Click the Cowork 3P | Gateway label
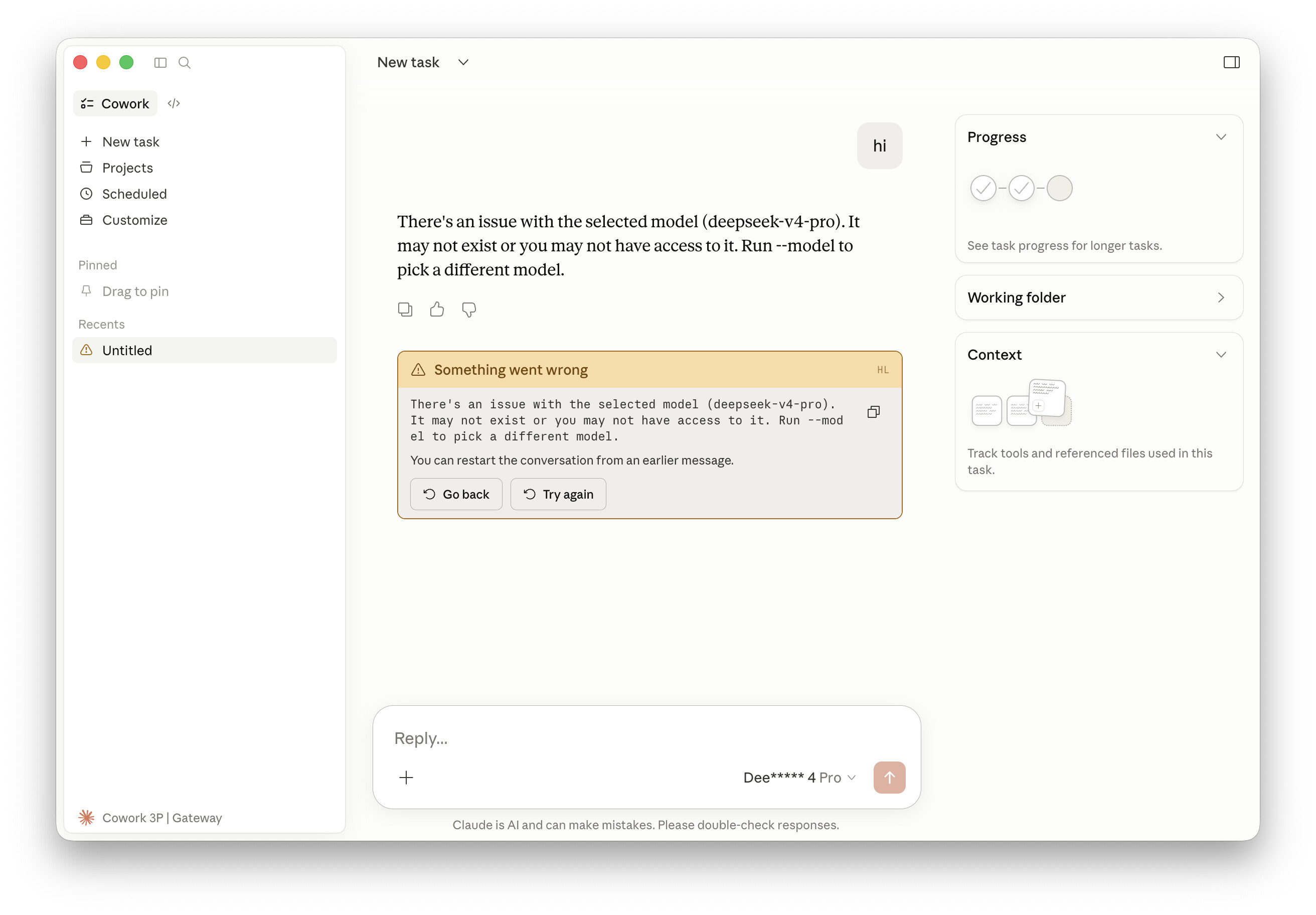The width and height of the screenshot is (1316, 915). click(x=161, y=818)
